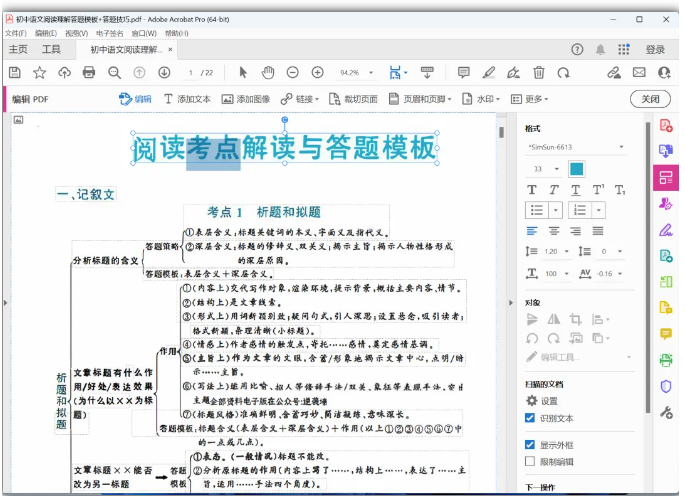The height and width of the screenshot is (496, 685).
Task: Rotate the page with the rotate icon
Action: (564, 73)
